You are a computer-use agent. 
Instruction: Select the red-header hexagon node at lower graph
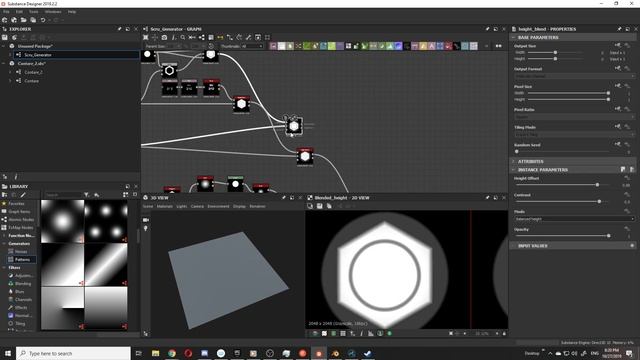[305, 157]
